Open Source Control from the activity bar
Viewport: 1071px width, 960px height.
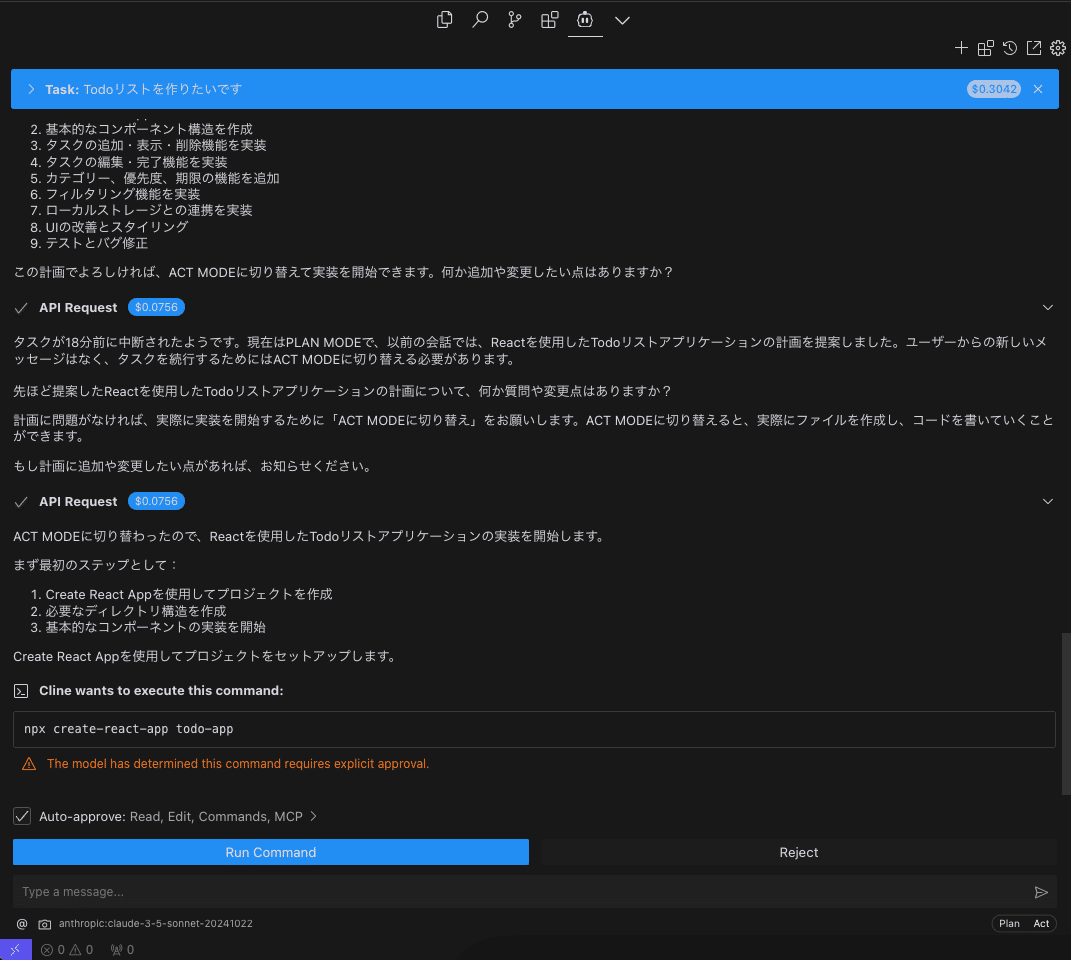[x=514, y=19]
